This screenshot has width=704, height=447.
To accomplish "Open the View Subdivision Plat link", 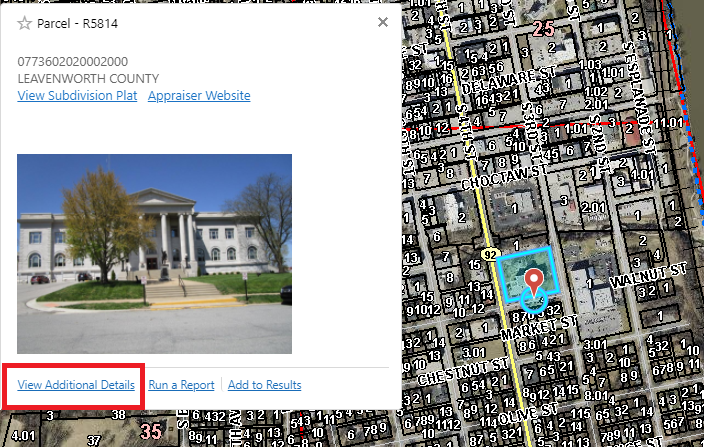I will tap(77, 96).
